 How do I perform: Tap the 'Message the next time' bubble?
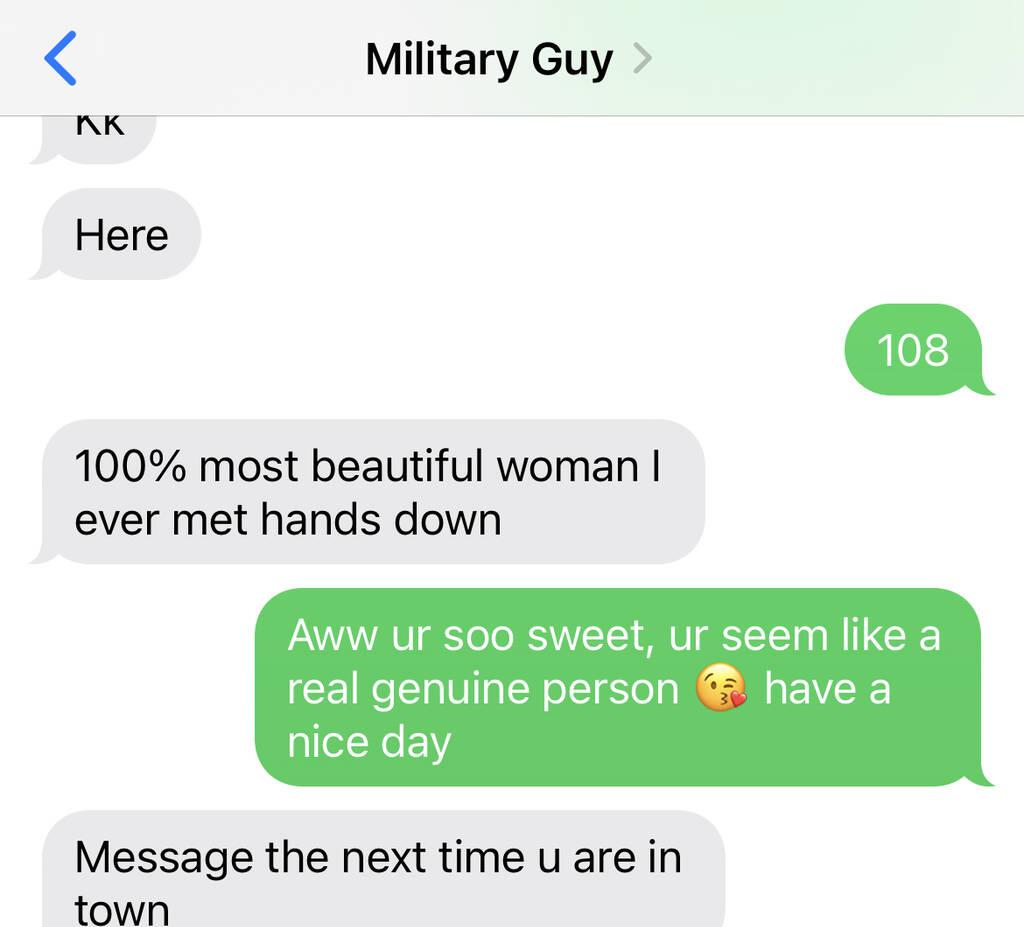point(379,869)
